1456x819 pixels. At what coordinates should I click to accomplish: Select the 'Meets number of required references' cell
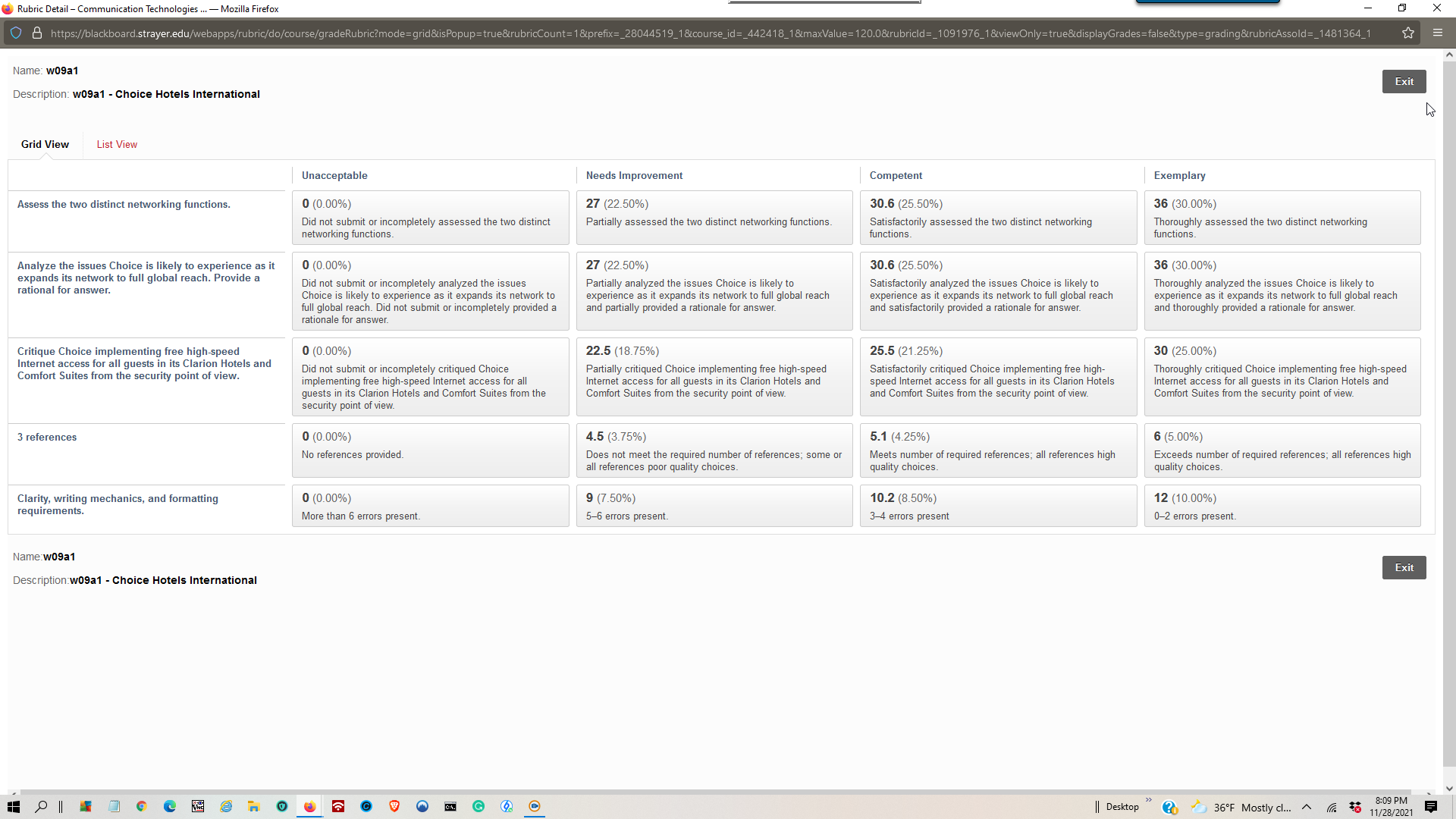998,450
